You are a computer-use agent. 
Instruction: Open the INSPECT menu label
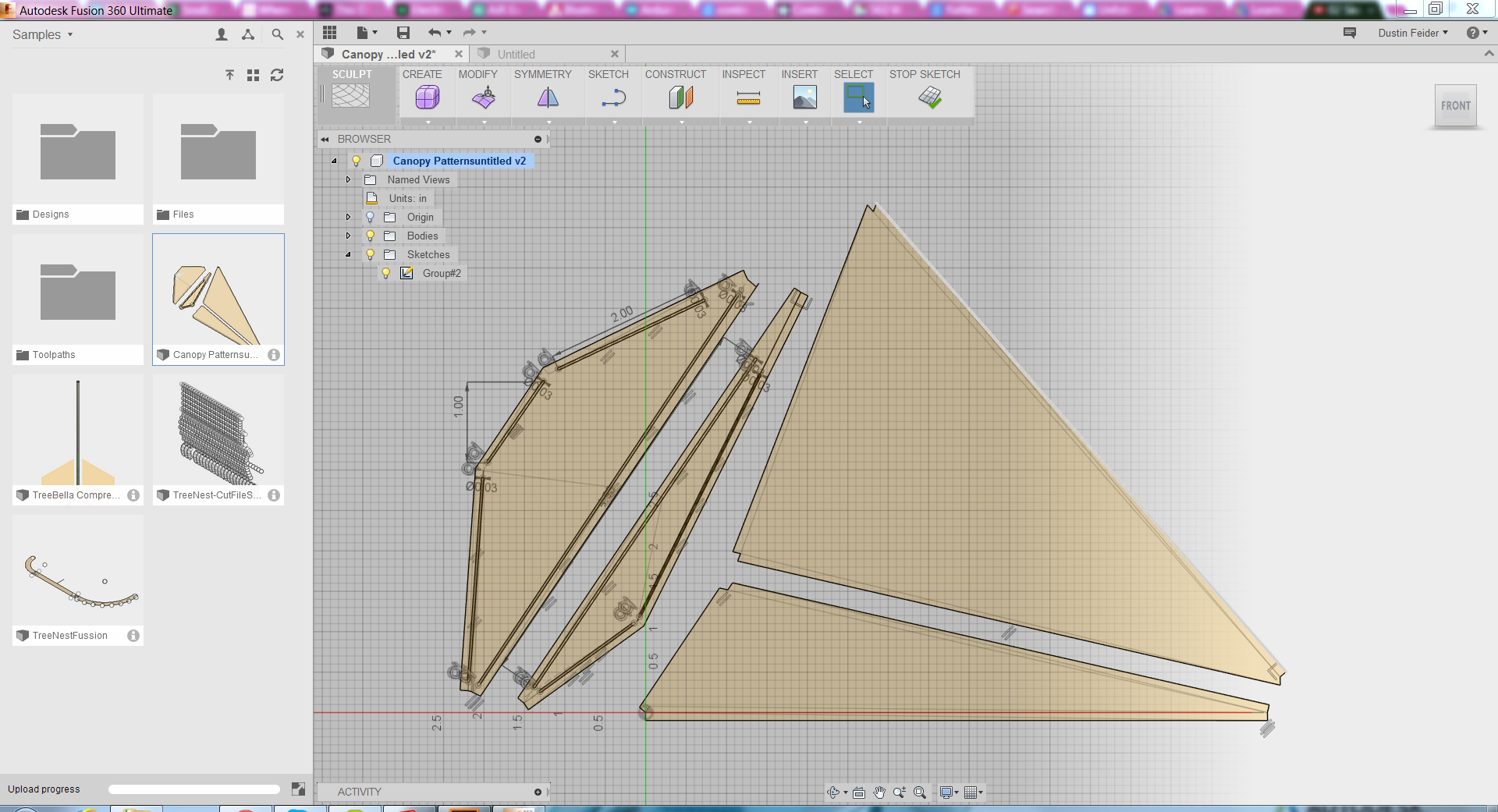(x=744, y=74)
